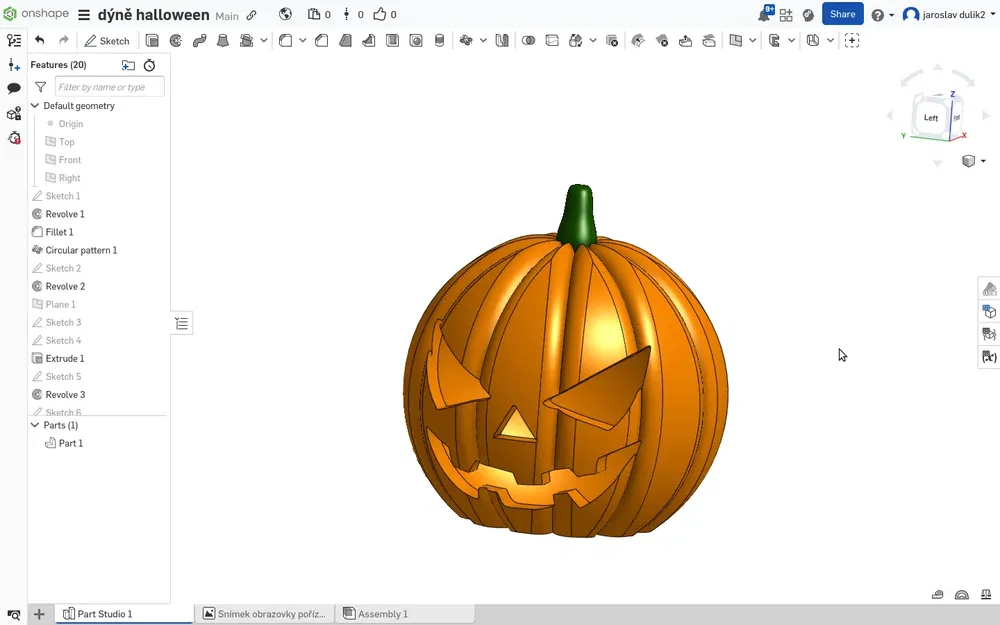Expand the Parts (1) section
Image resolution: width=1000 pixels, height=625 pixels.
pos(34,425)
